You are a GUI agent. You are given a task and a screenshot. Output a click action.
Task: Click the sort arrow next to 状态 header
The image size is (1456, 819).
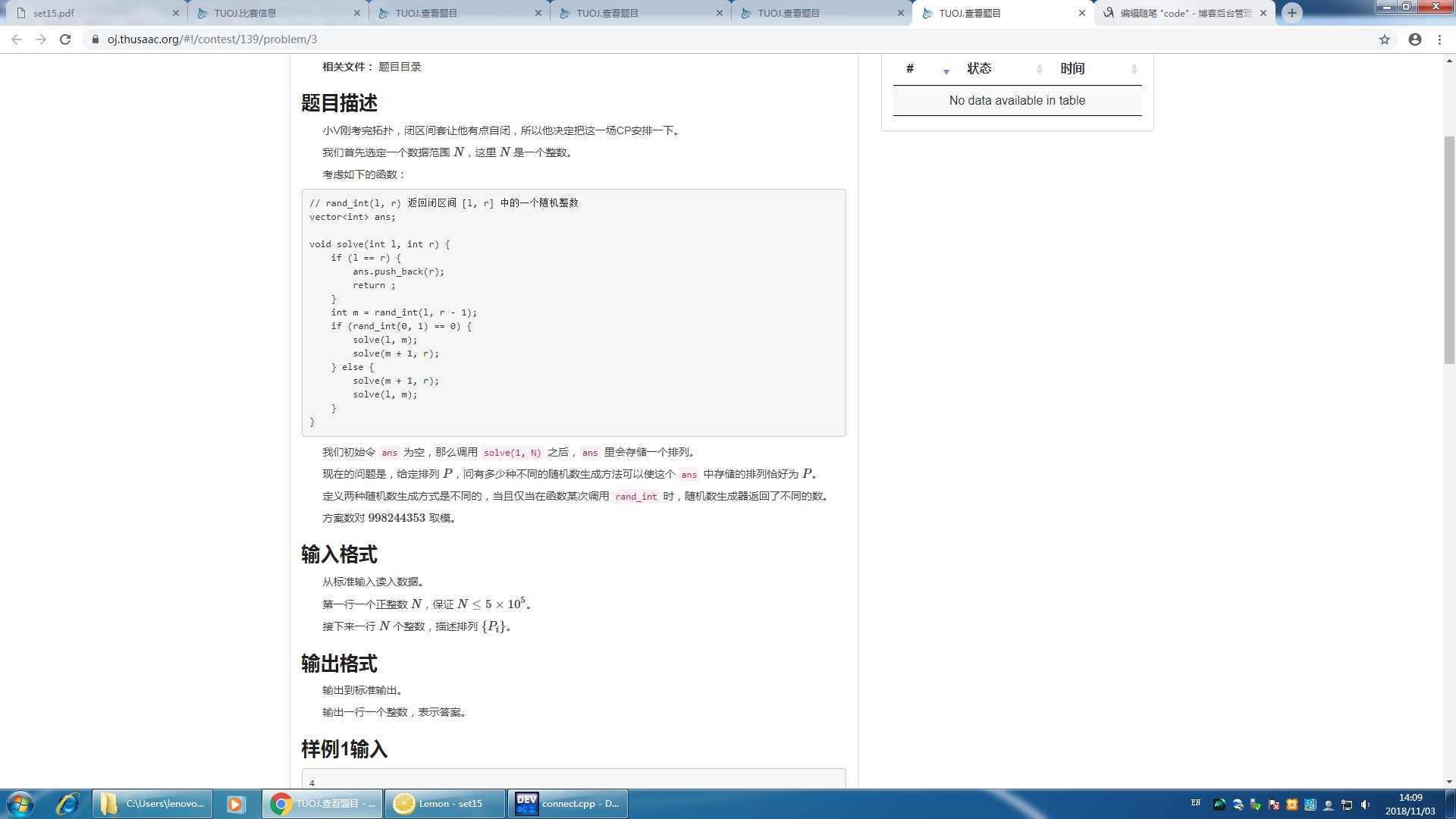tap(1040, 69)
